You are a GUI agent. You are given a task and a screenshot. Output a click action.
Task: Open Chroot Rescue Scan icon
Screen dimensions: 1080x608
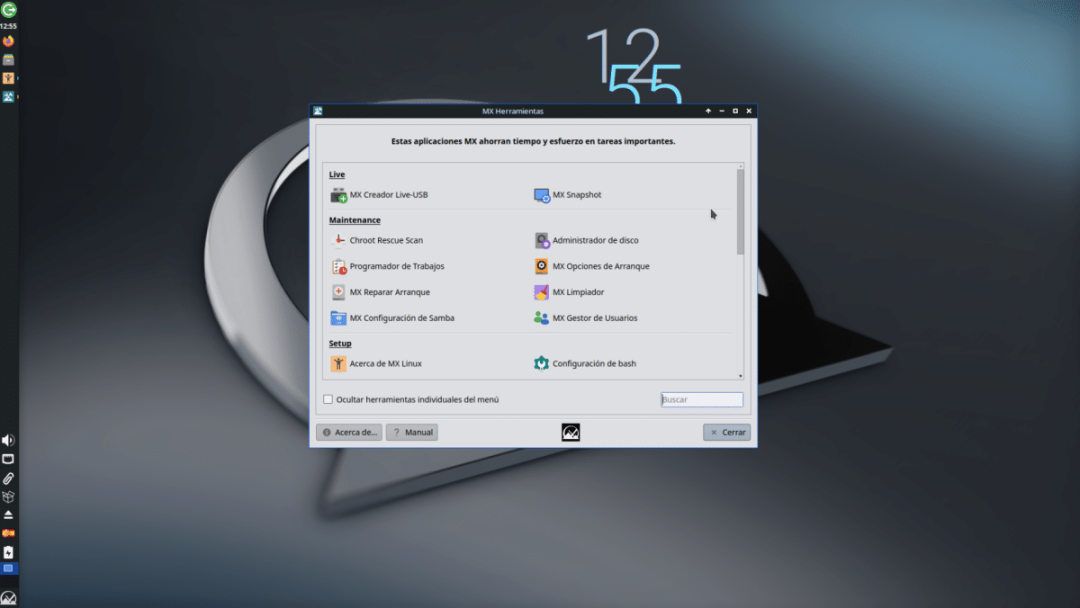click(338, 240)
